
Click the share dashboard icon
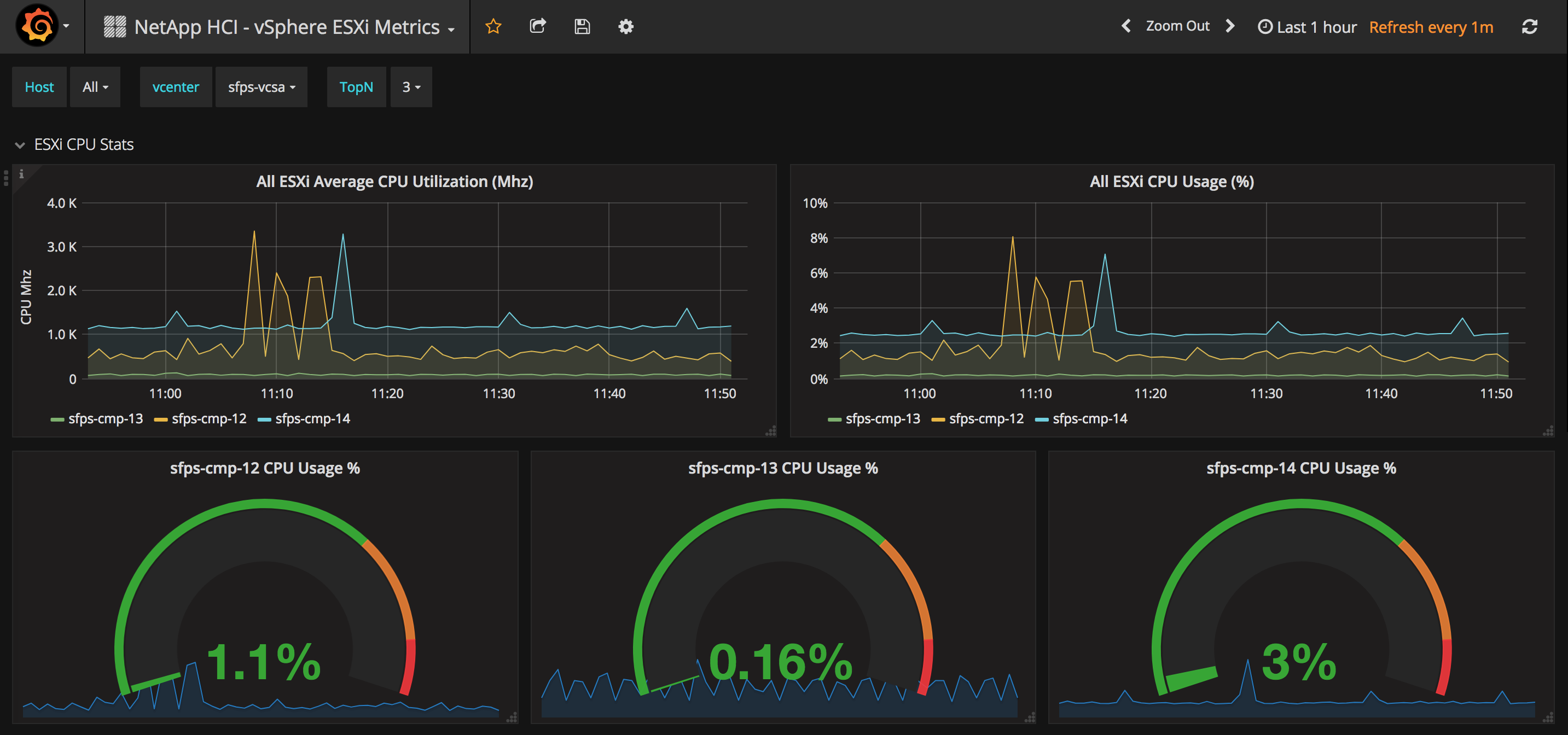pyautogui.click(x=537, y=26)
